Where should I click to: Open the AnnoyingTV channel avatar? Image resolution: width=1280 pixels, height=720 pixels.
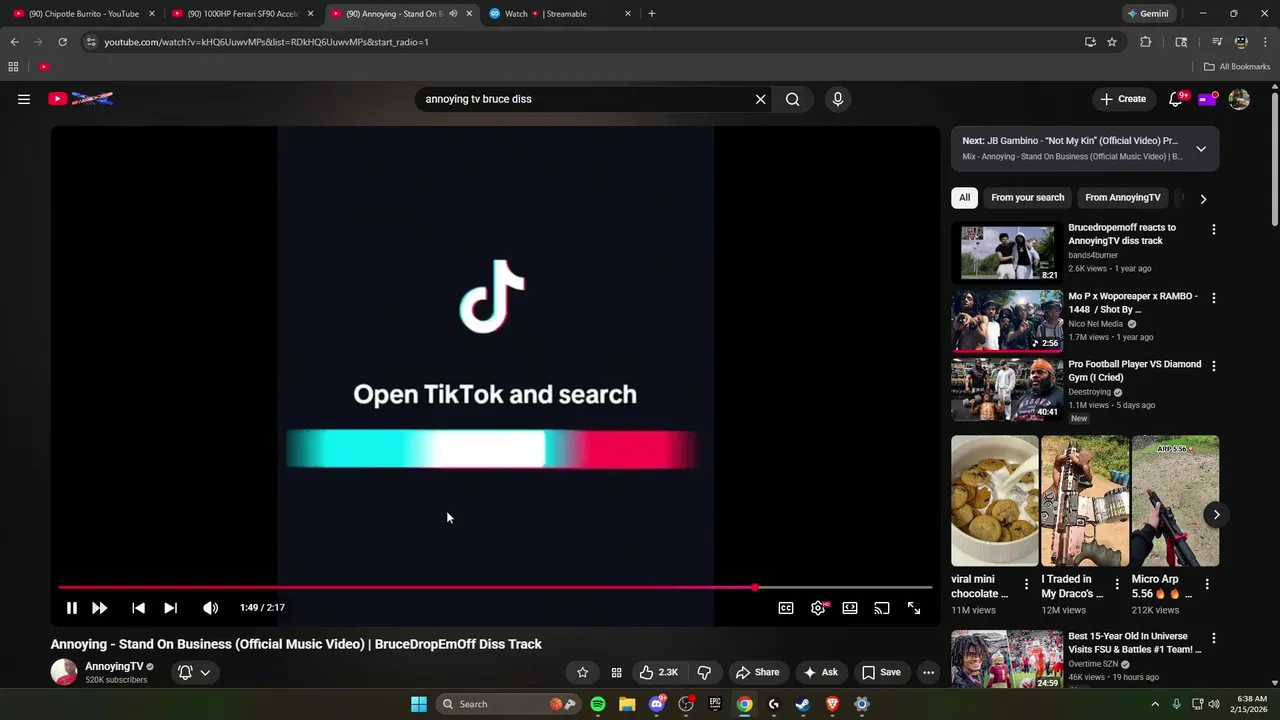[x=64, y=672]
